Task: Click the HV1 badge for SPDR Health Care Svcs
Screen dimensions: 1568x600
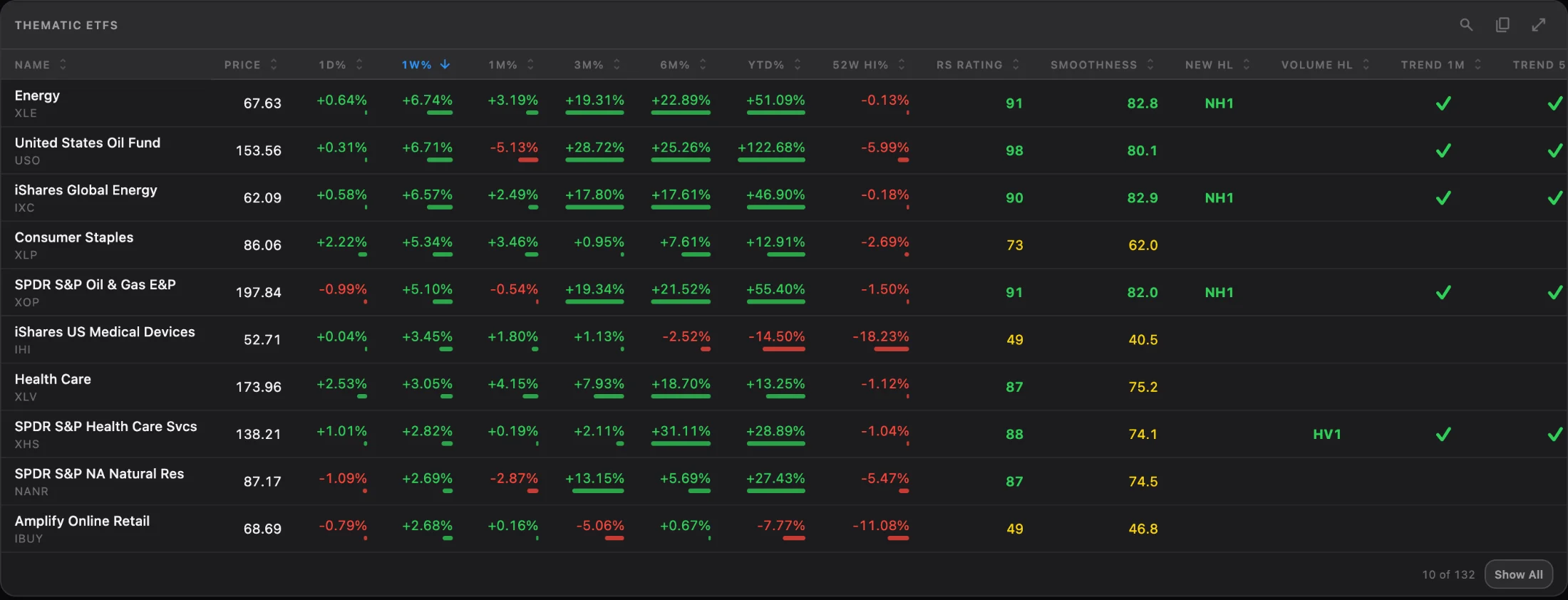Action: coord(1327,434)
